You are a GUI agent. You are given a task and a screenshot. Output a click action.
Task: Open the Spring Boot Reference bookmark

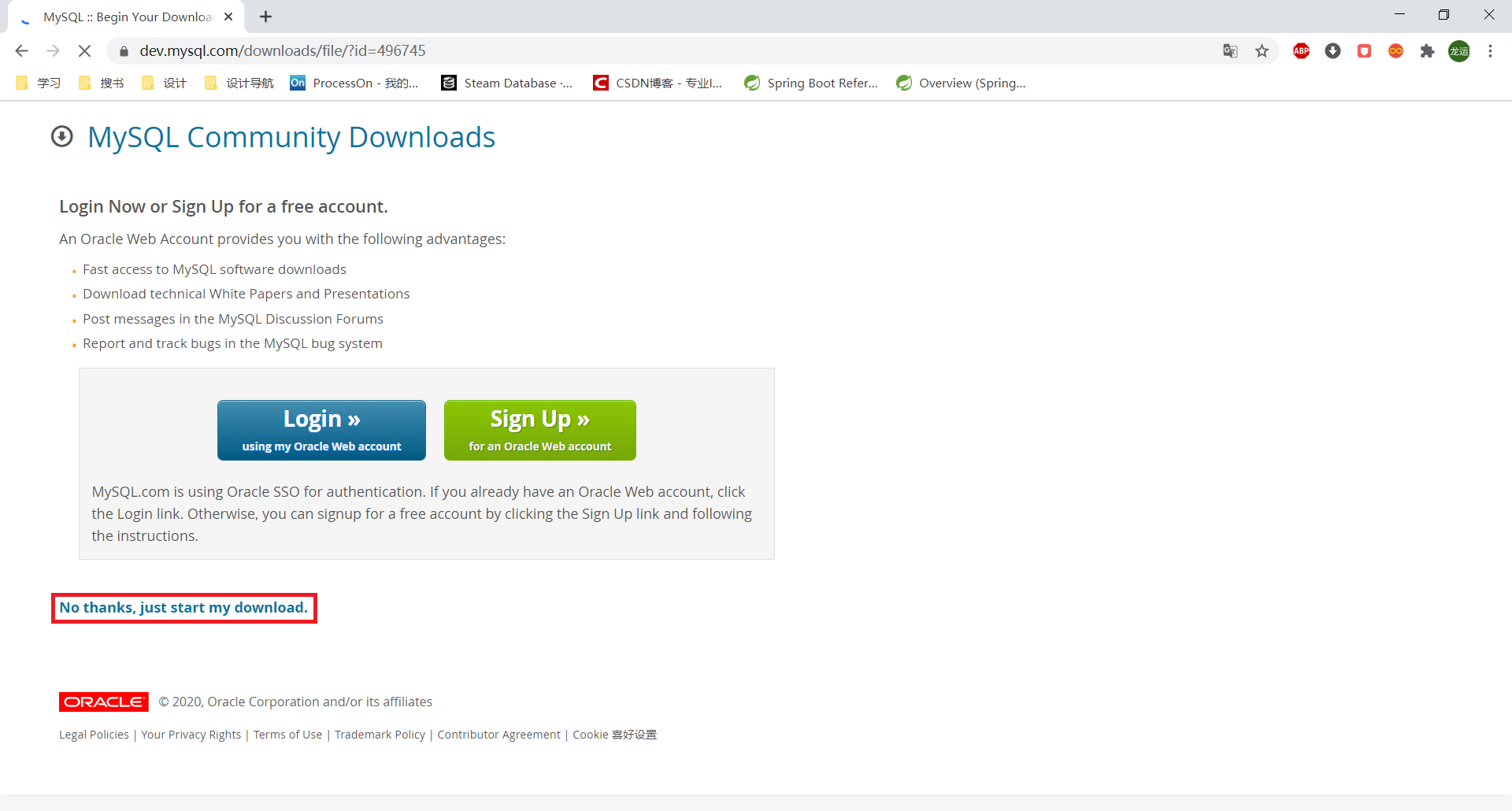point(811,83)
